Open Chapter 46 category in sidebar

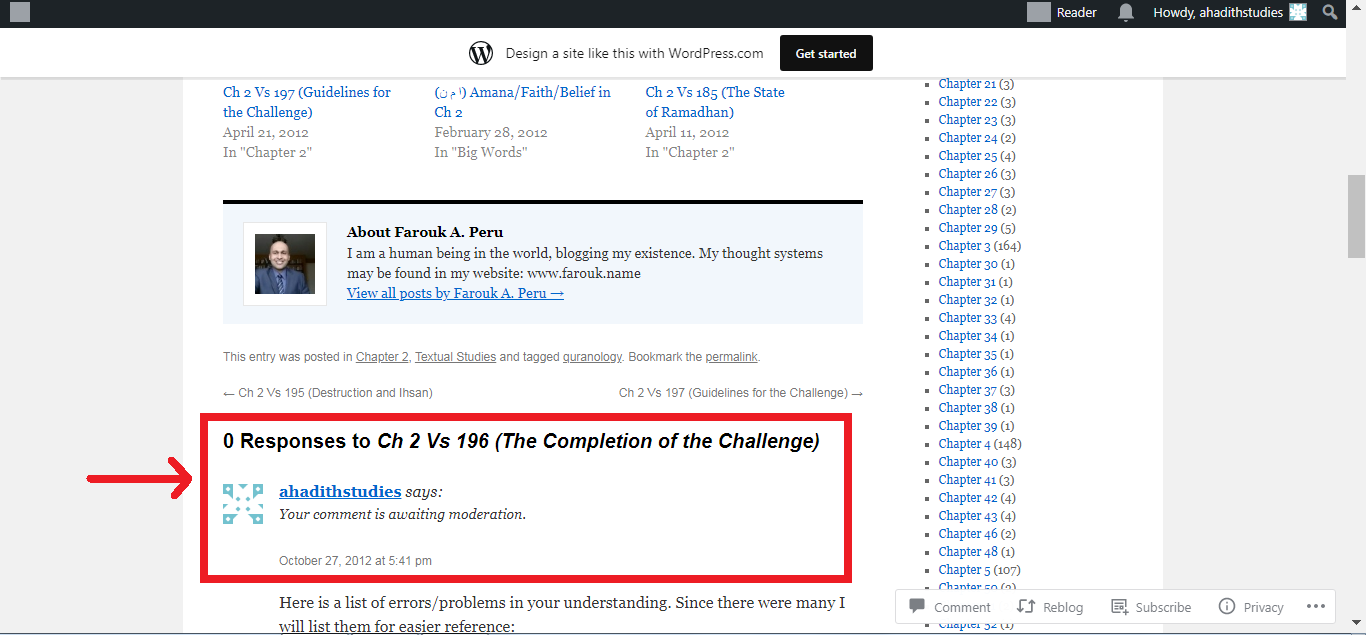click(x=967, y=534)
